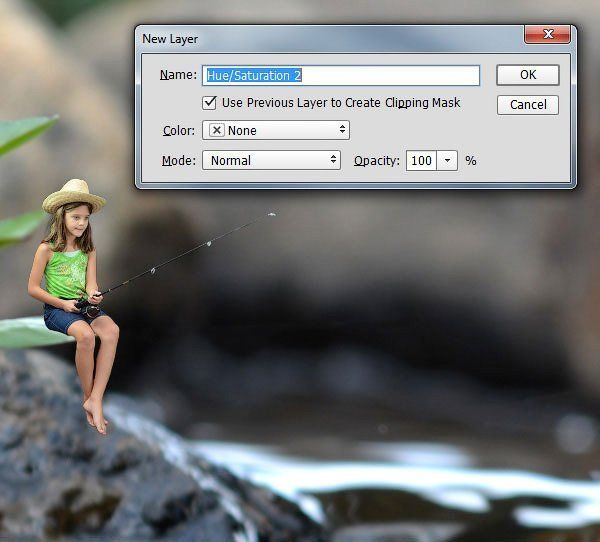This screenshot has height=542, width=600.
Task: Toggle Use Previous Layer to Create Clipping Mask
Action: tap(209, 103)
